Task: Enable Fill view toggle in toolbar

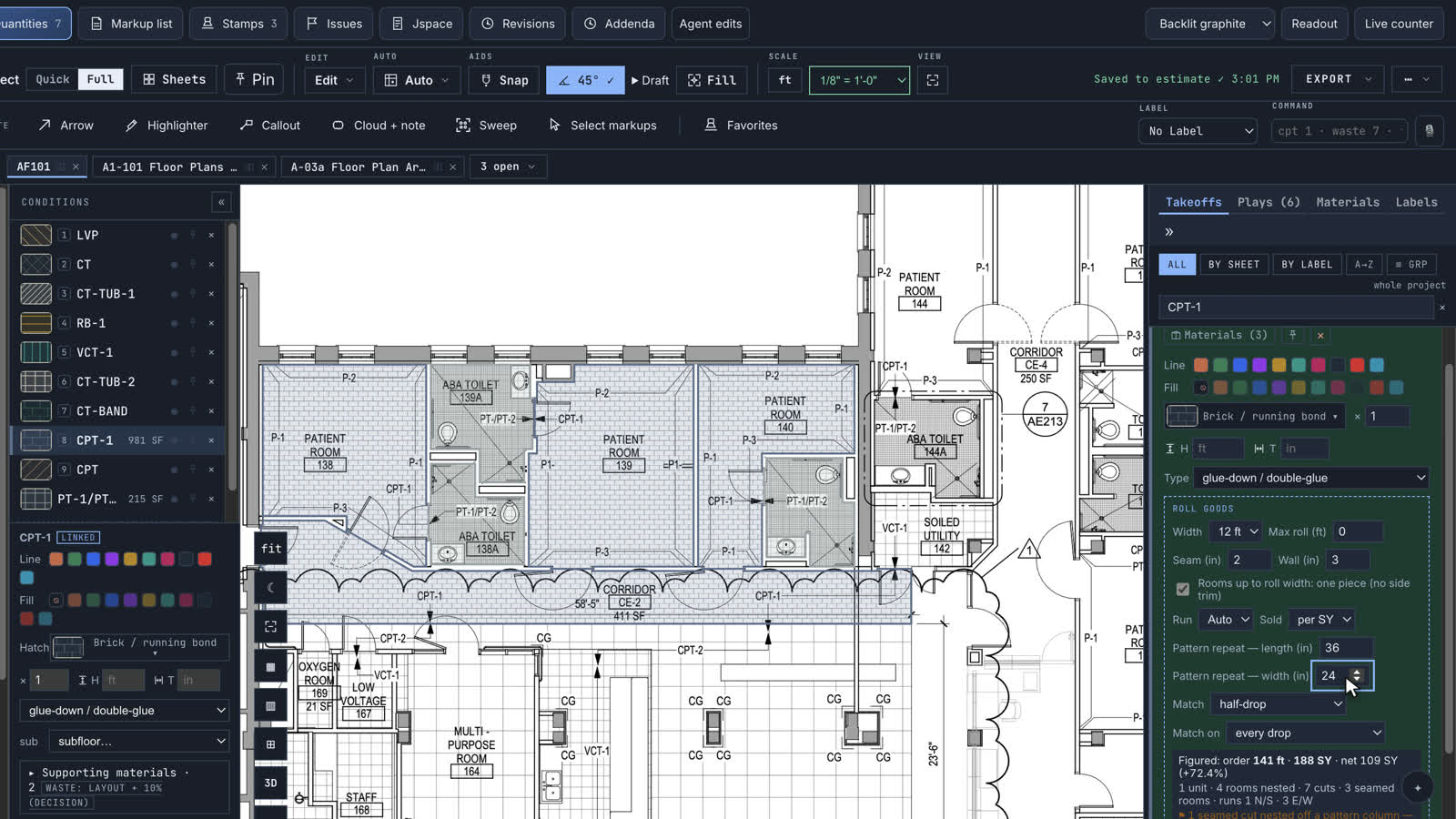Action: point(712,80)
